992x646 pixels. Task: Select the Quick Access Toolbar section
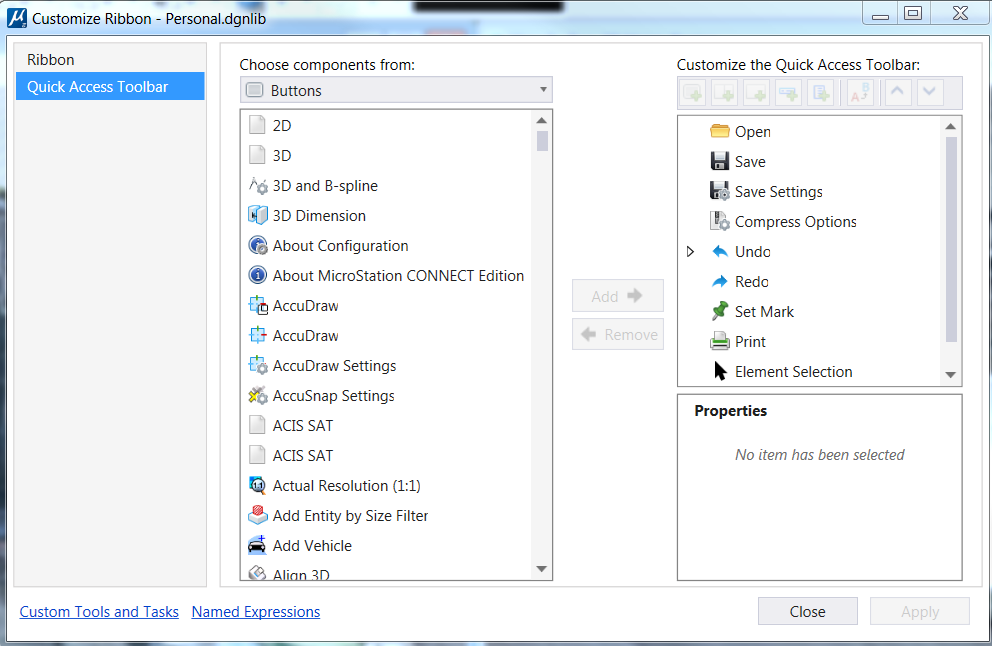[110, 87]
